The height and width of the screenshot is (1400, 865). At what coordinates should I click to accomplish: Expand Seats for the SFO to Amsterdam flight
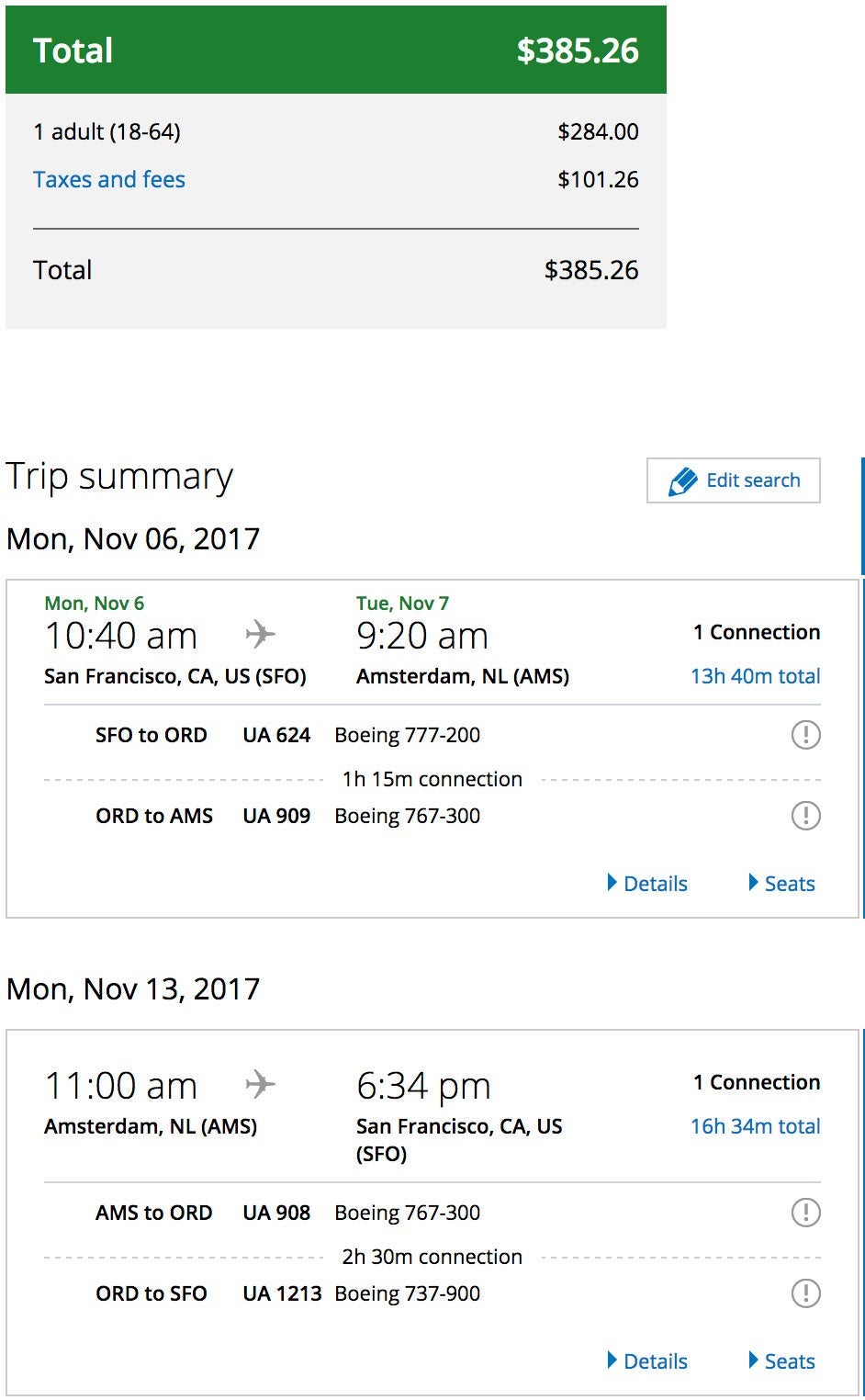781,884
